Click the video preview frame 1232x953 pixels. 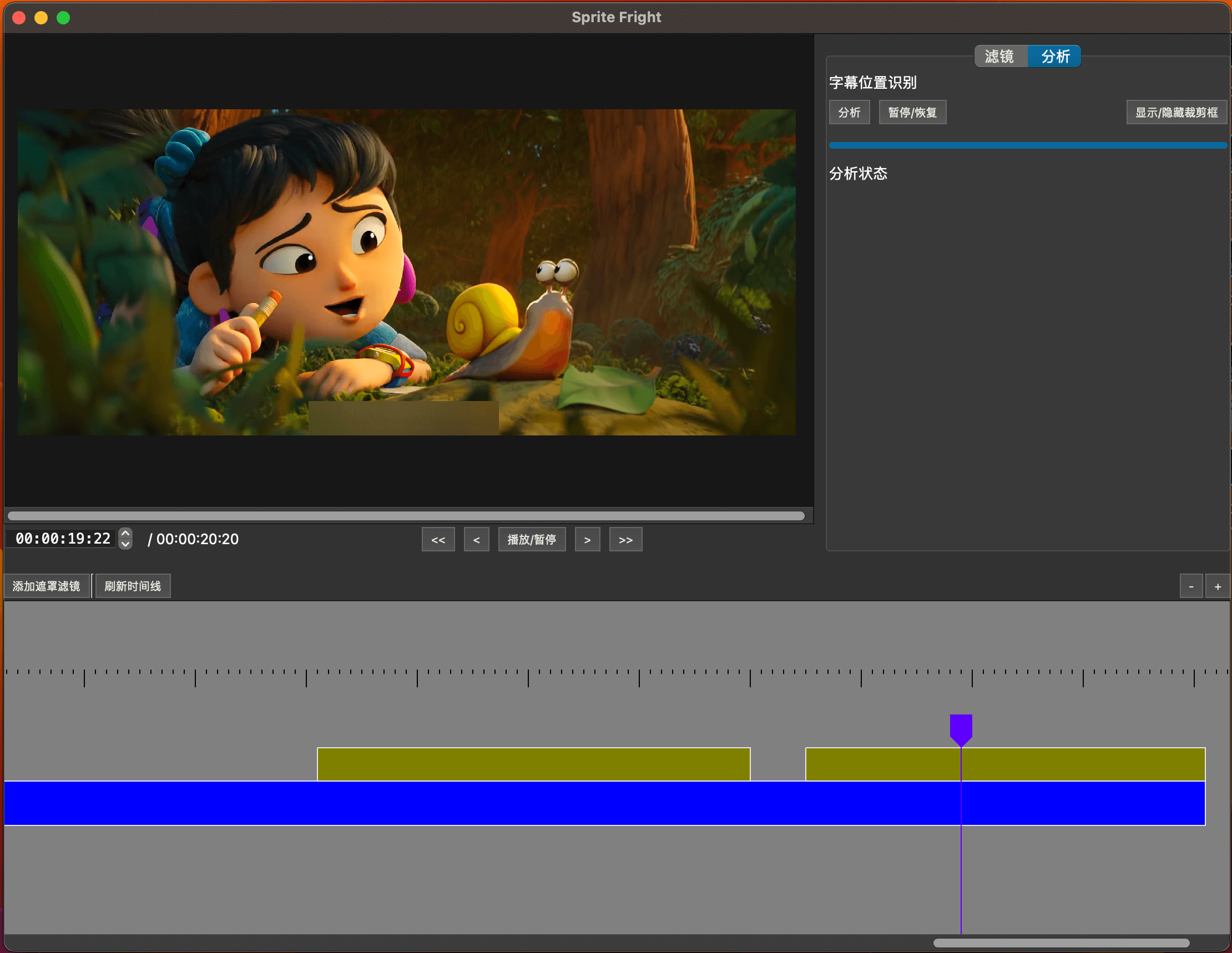point(407,272)
